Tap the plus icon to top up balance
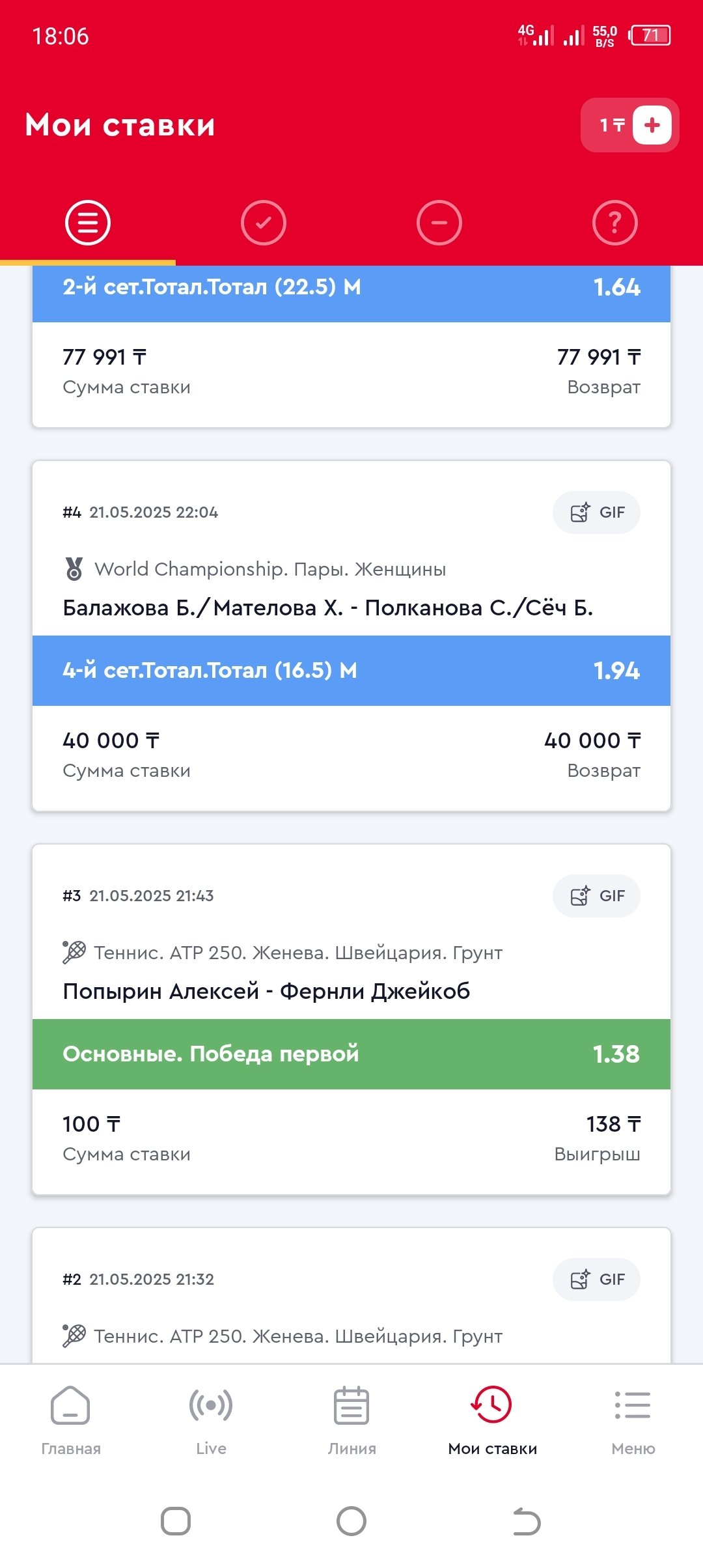 click(652, 125)
